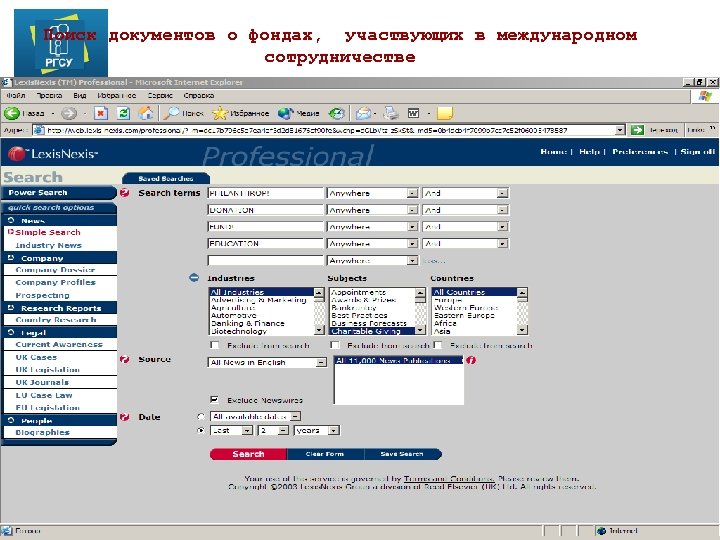Click the Edit with Word icon
This screenshot has height=540, width=720.
click(x=413, y=113)
